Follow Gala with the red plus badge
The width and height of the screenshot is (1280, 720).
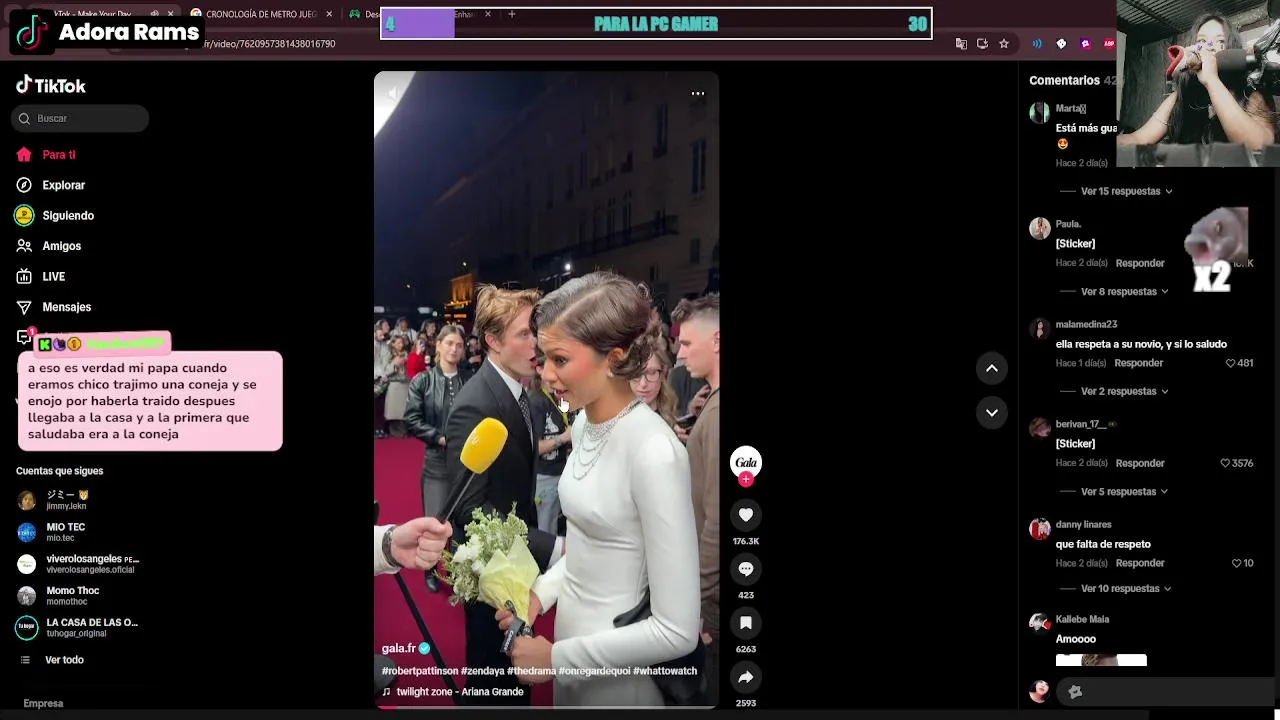click(x=746, y=479)
